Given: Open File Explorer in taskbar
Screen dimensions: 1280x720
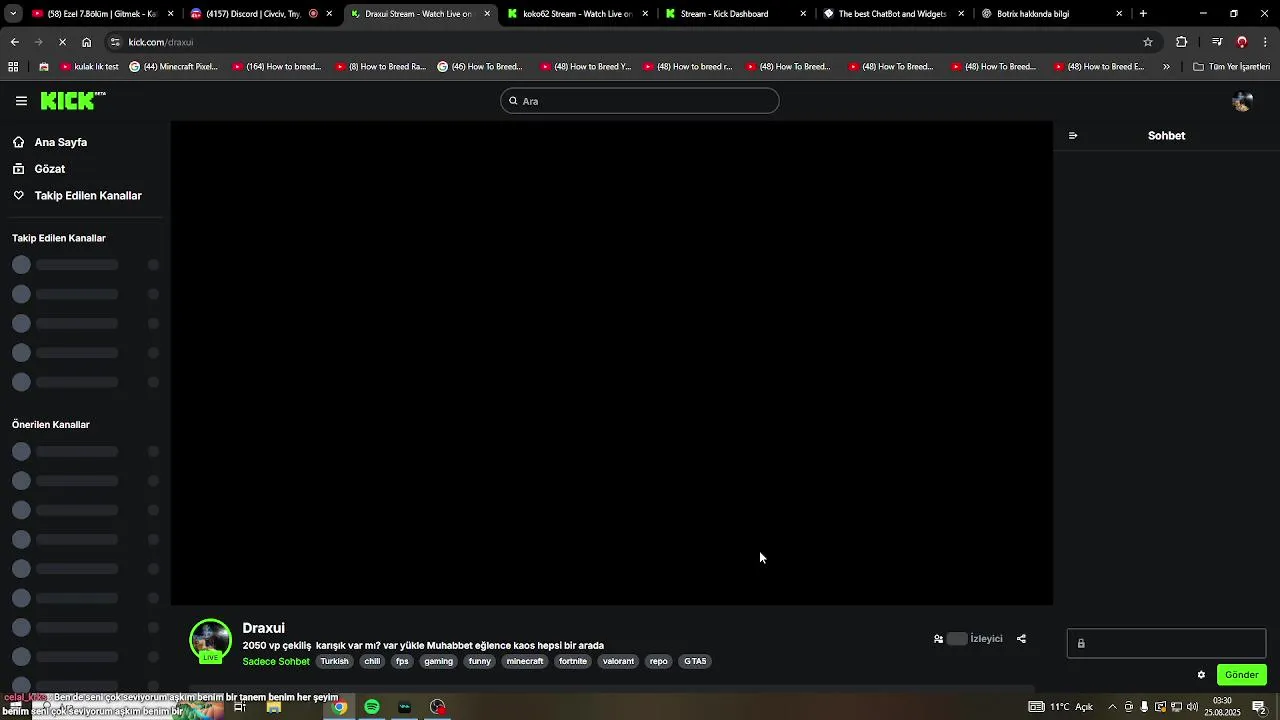Looking at the screenshot, I should pos(273,707).
